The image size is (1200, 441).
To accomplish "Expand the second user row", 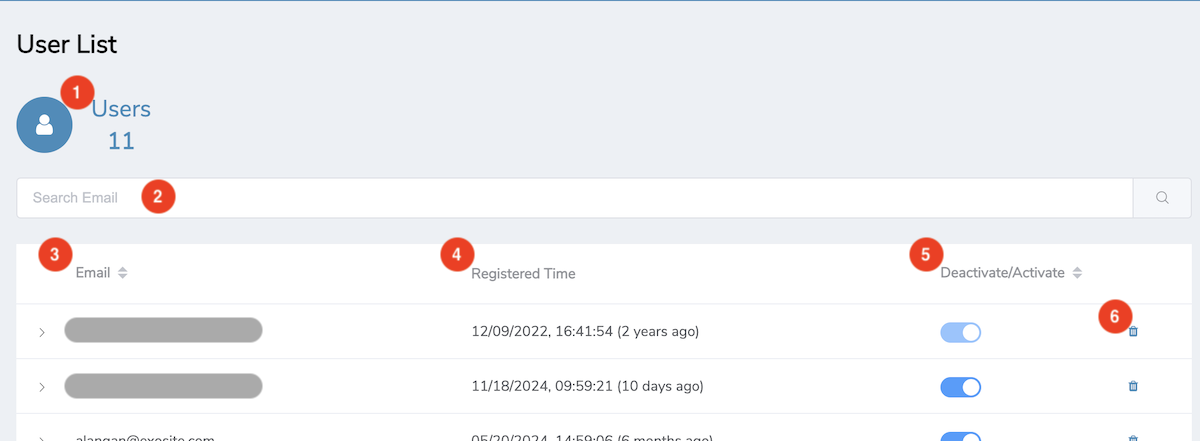I will click(42, 387).
